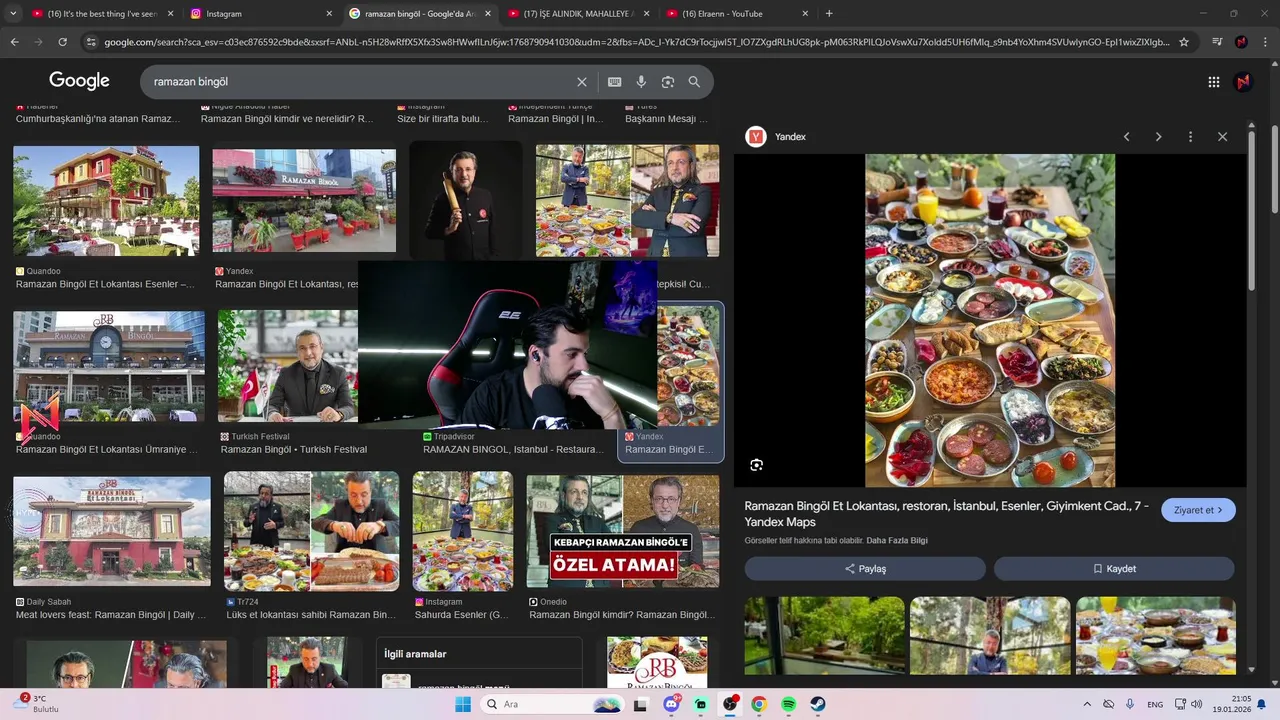Image resolution: width=1280 pixels, height=720 pixels.
Task: Switch to 'It's the best thing I've seen' tab
Action: (x=102, y=14)
